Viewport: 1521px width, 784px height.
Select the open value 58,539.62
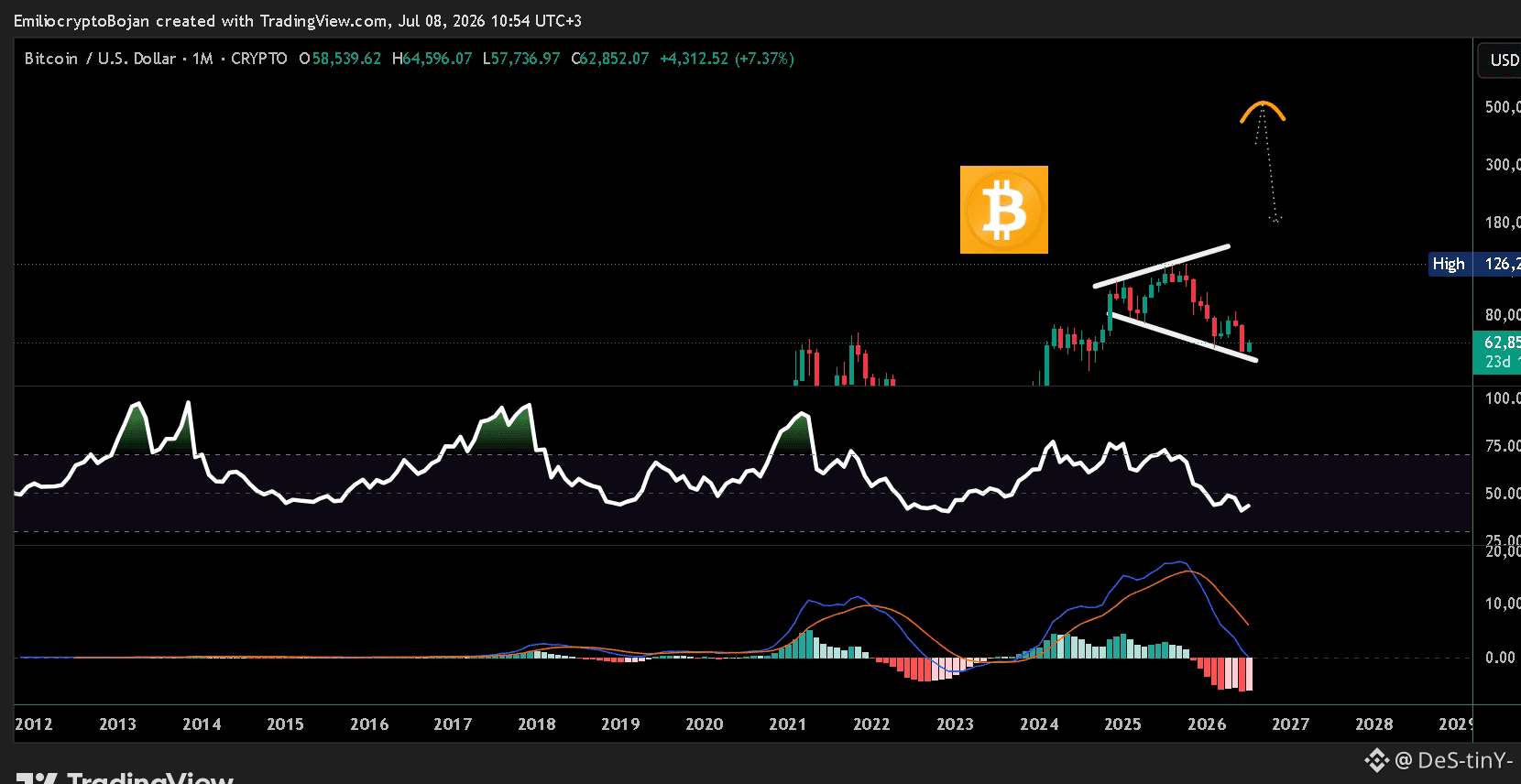click(x=346, y=59)
